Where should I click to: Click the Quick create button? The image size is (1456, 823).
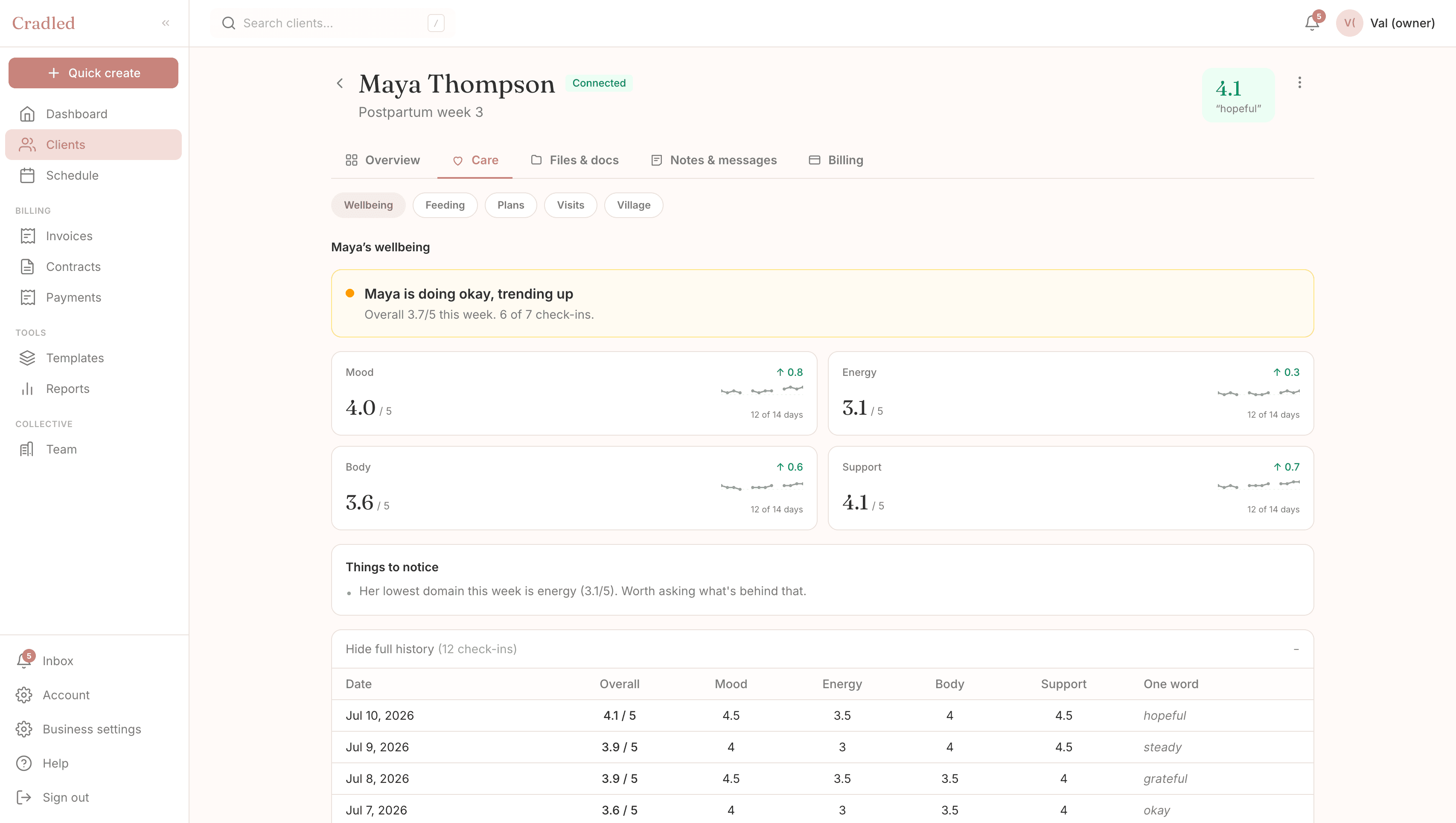point(93,73)
